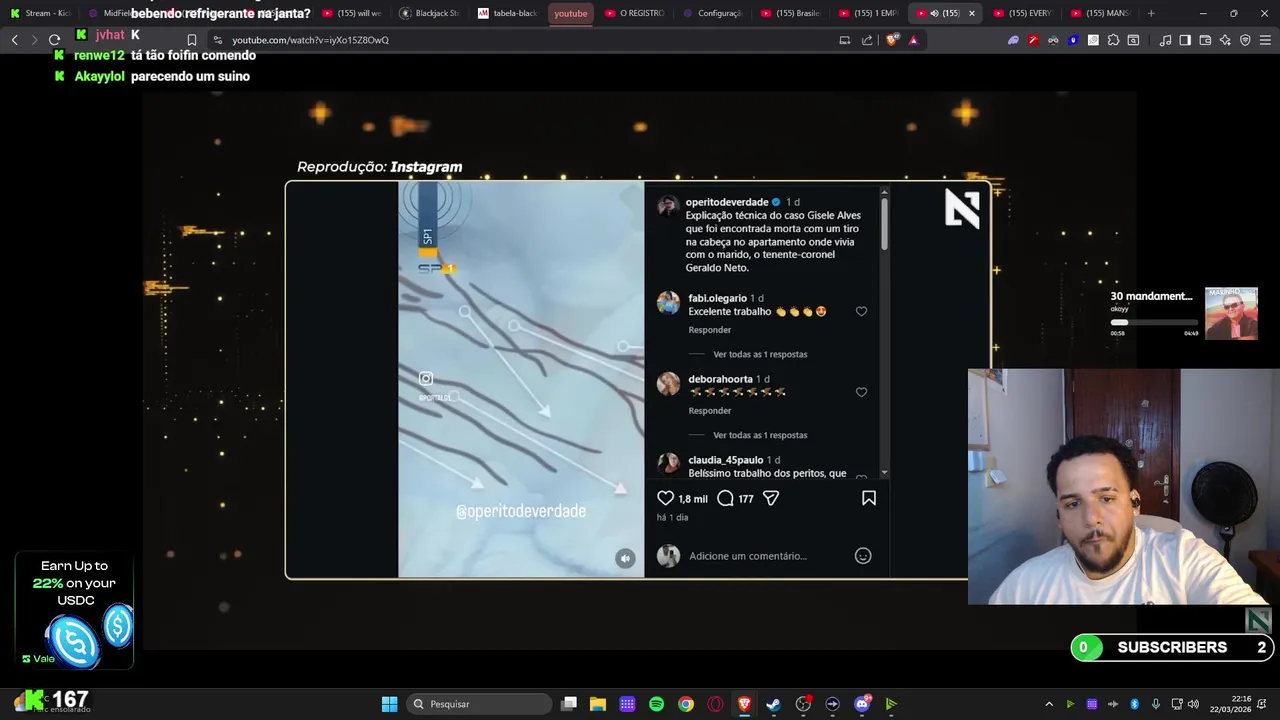The height and width of the screenshot is (720, 1280).
Task: Toggle the browser sidebar panel icon
Action: coord(1185,40)
